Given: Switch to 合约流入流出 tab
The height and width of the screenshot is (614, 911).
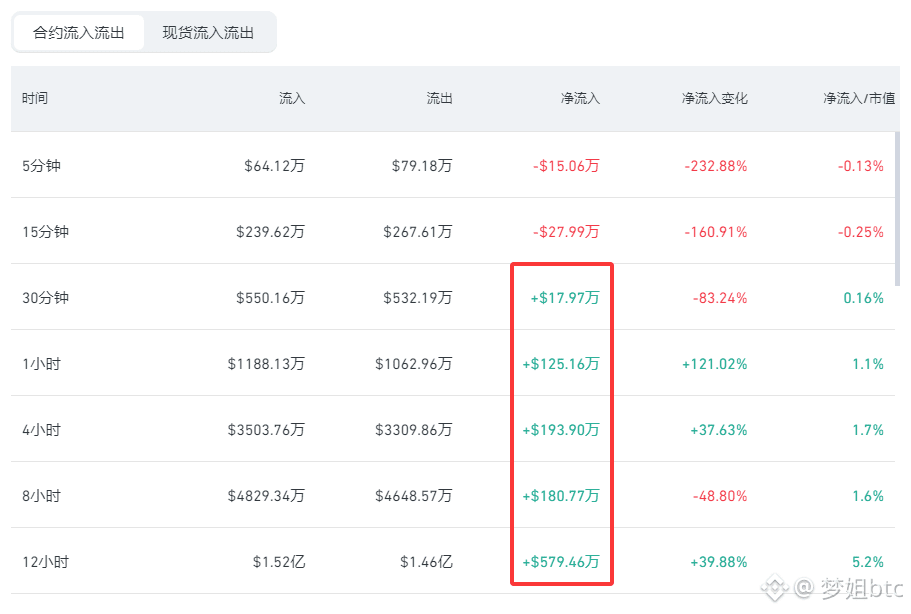Looking at the screenshot, I should 78,33.
